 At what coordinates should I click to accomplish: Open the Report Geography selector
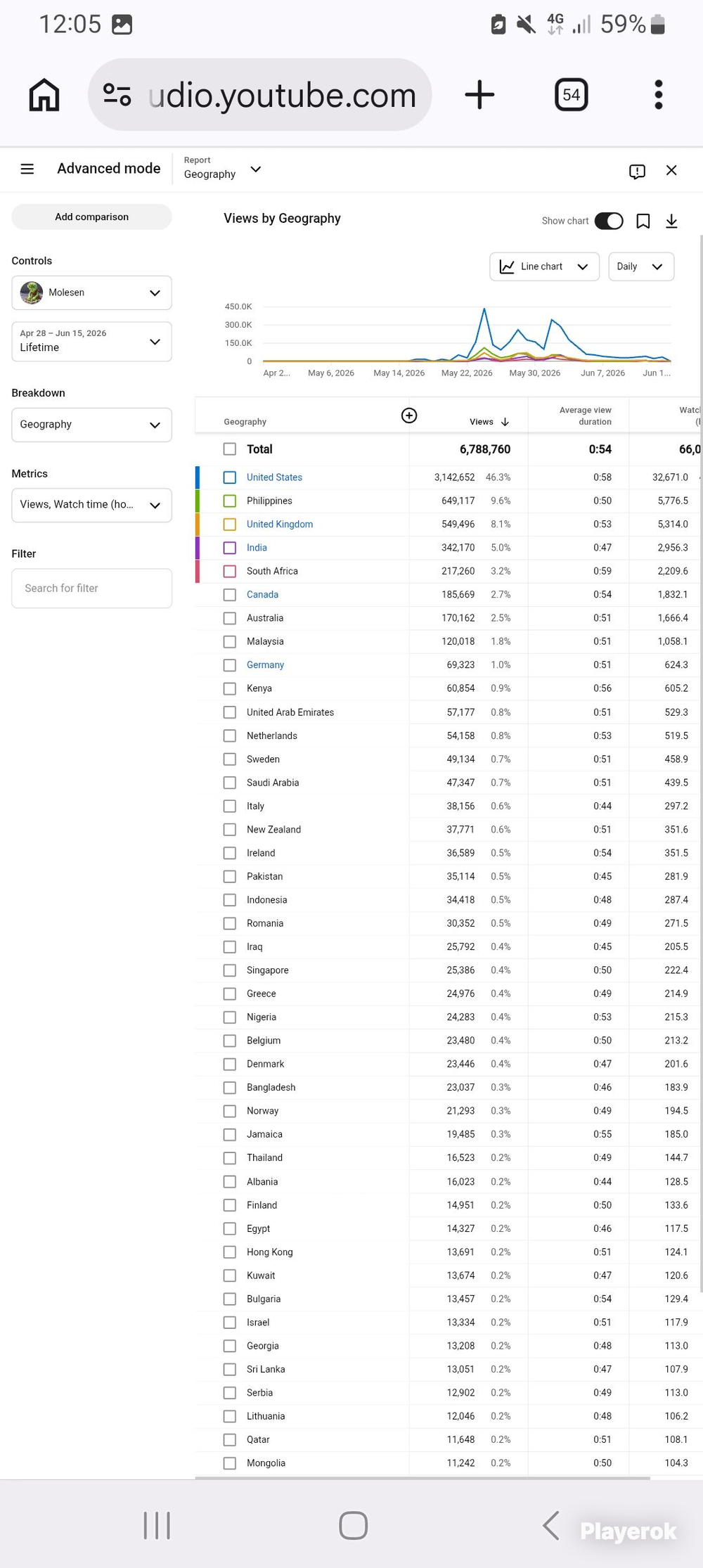pyautogui.click(x=222, y=169)
